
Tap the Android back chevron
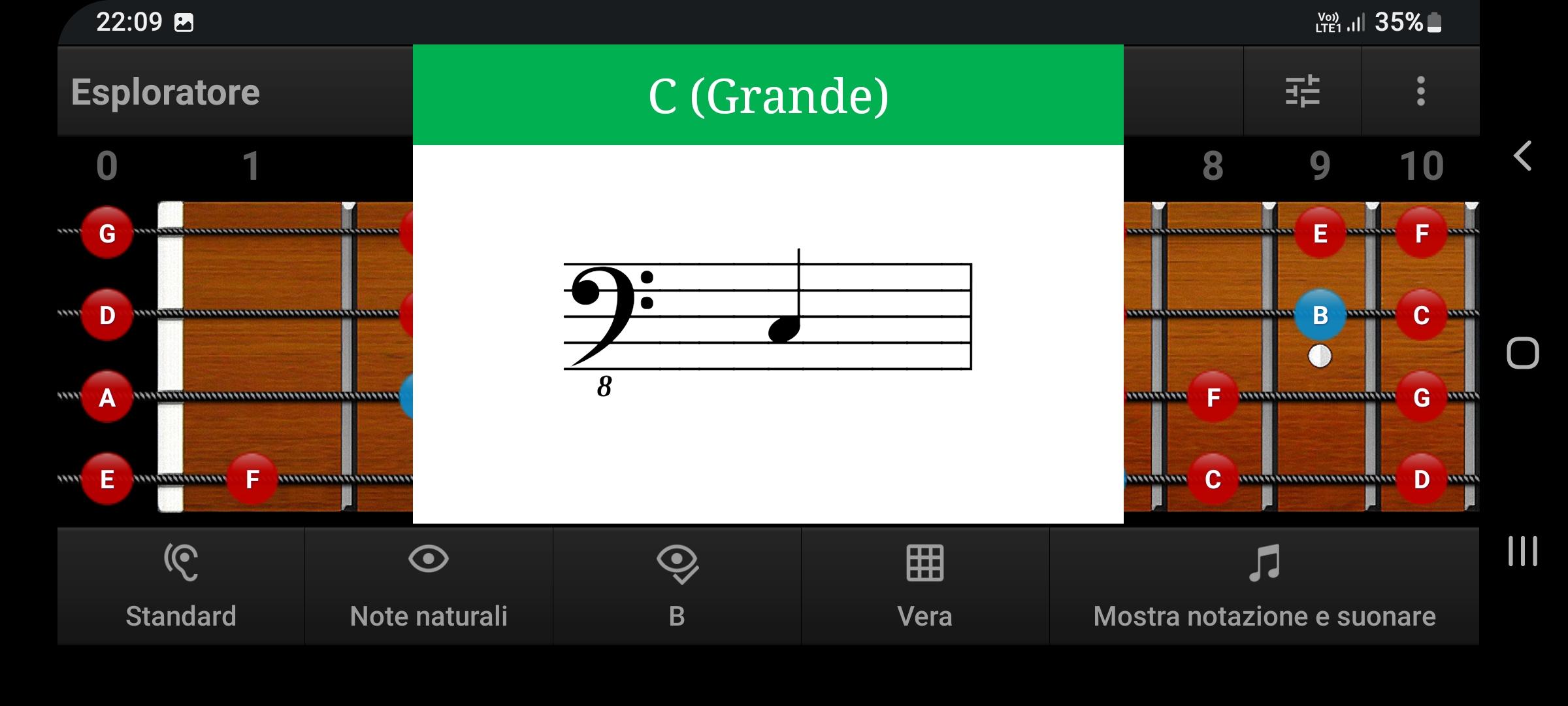[1523, 156]
